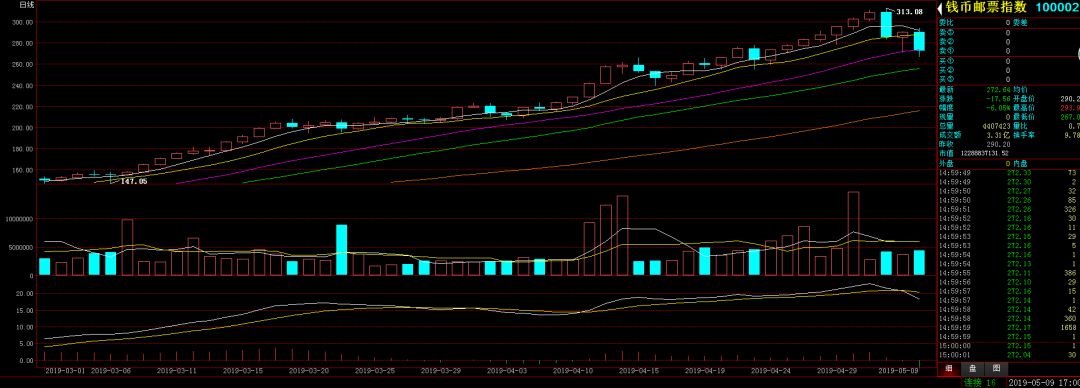Click the 外盘 label

946,163
